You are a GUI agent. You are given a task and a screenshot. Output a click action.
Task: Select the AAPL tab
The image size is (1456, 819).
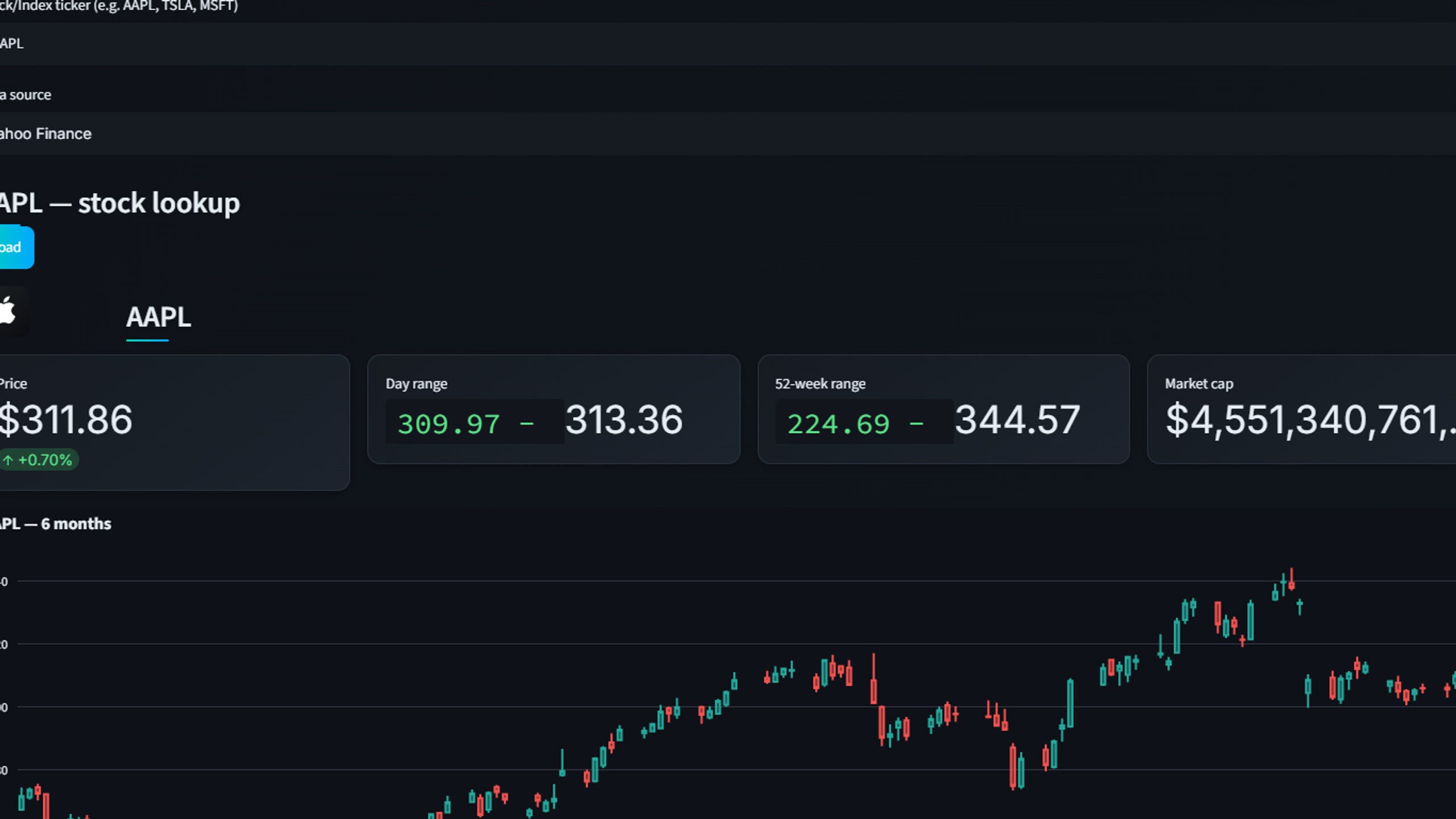click(x=158, y=317)
